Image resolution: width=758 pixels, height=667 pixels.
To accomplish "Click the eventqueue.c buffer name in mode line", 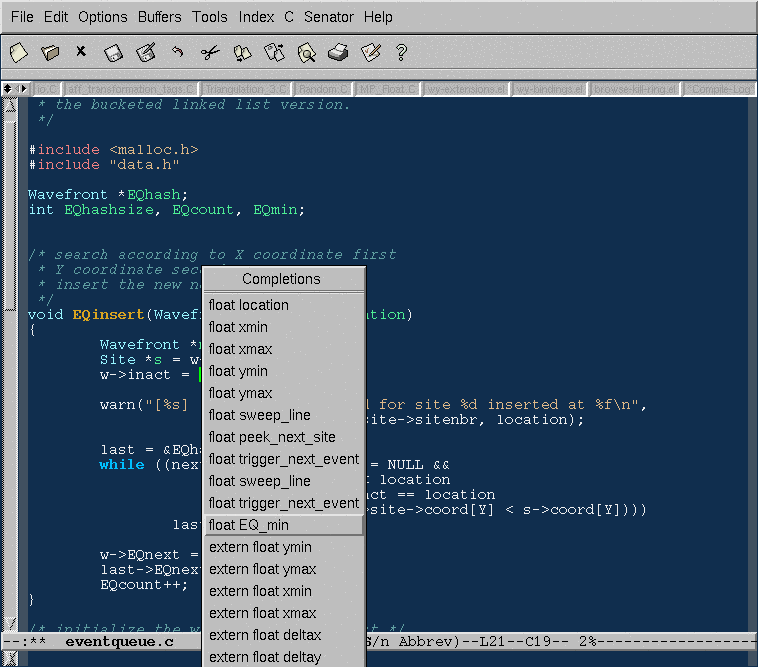I will [119, 641].
